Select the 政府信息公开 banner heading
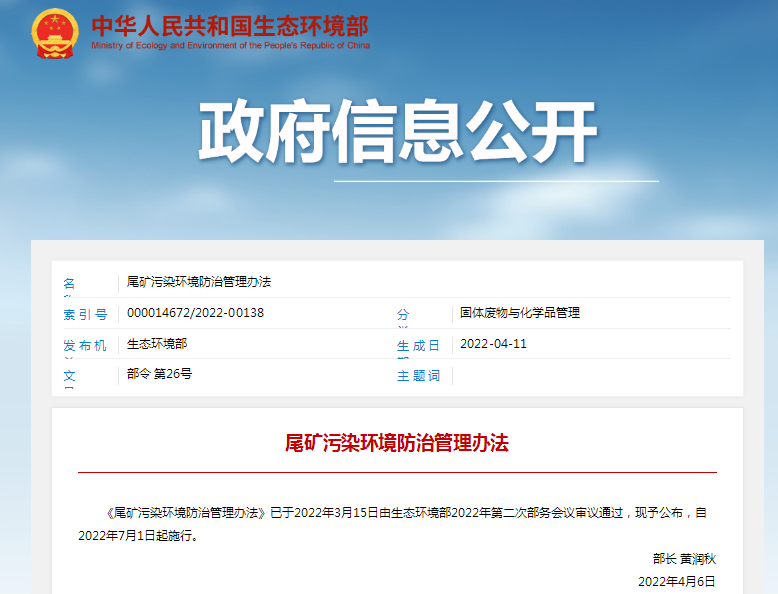 (x=397, y=133)
